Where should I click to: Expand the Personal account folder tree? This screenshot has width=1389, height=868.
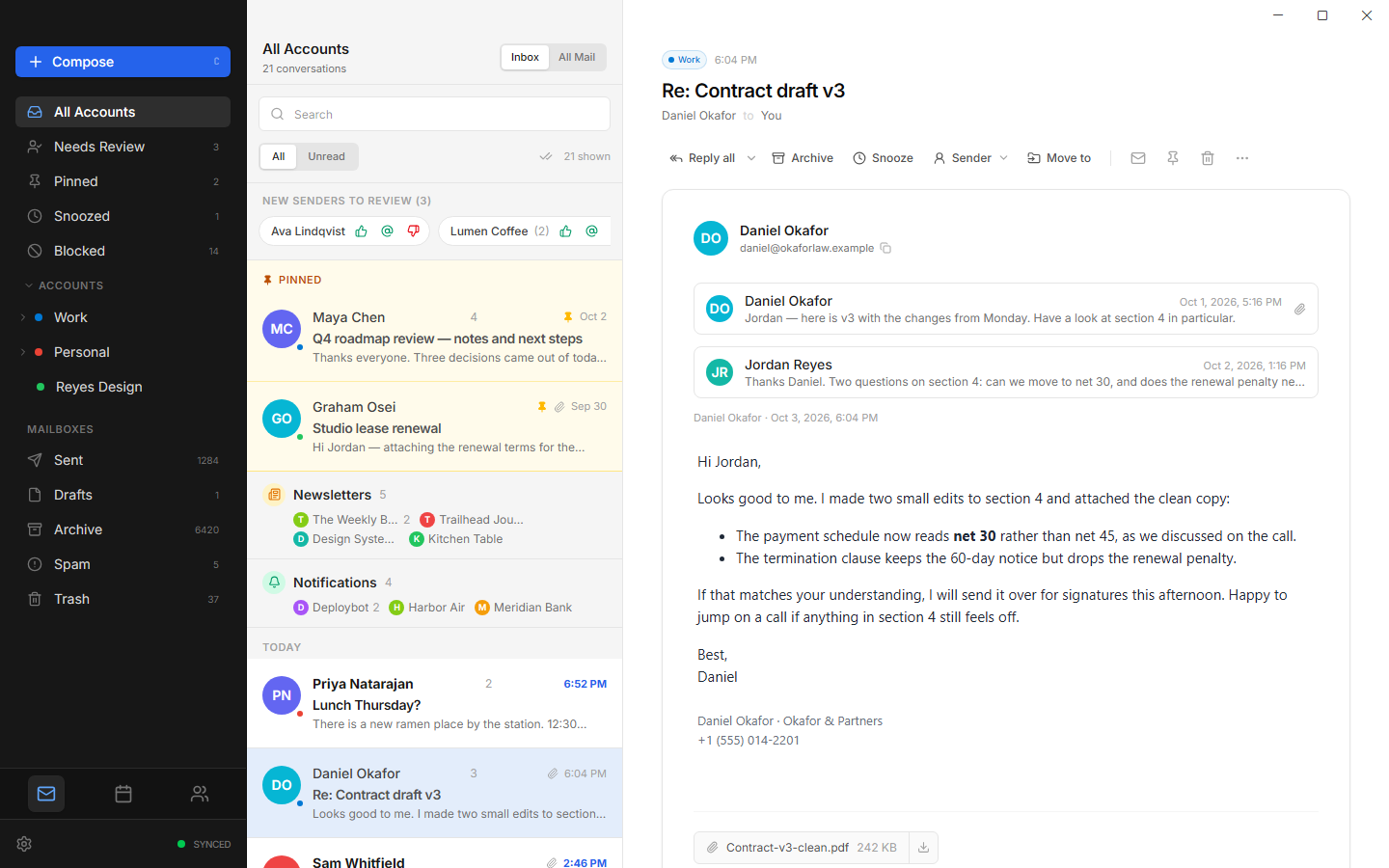(x=23, y=352)
